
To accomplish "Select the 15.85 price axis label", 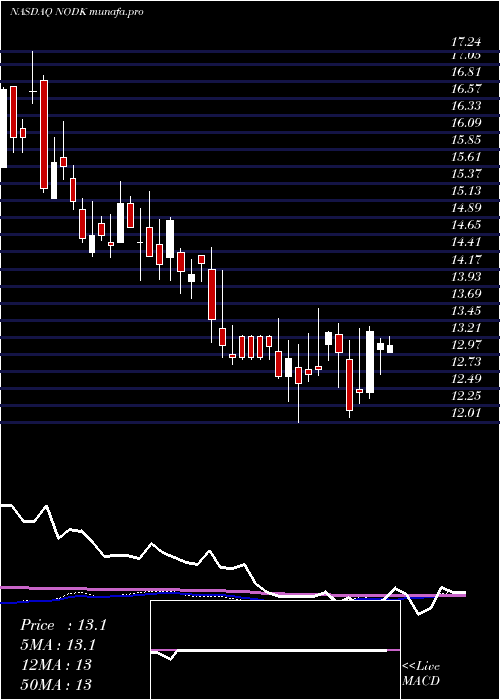I will tap(466, 140).
